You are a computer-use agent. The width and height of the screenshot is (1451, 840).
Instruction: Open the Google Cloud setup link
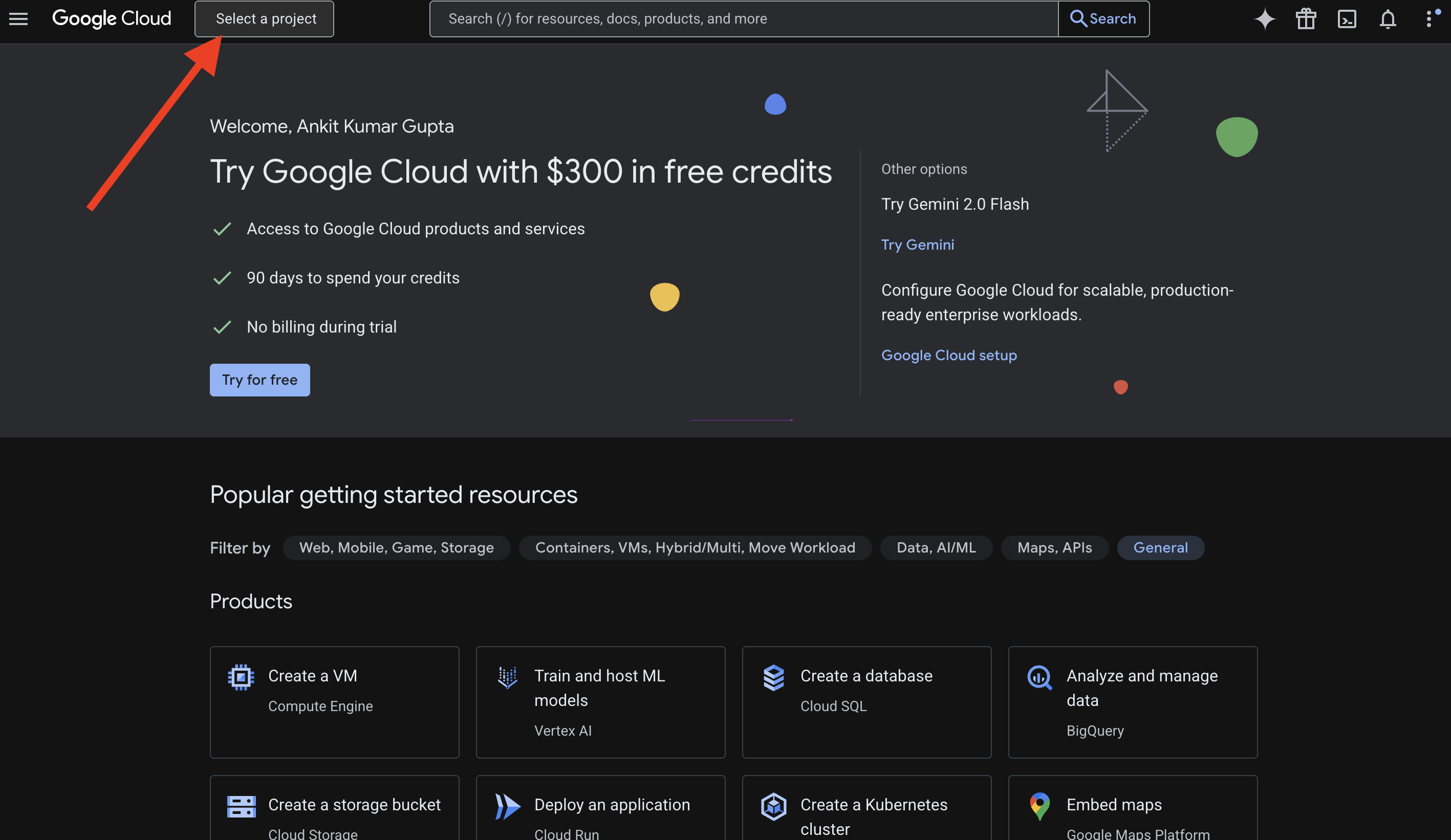coord(948,355)
